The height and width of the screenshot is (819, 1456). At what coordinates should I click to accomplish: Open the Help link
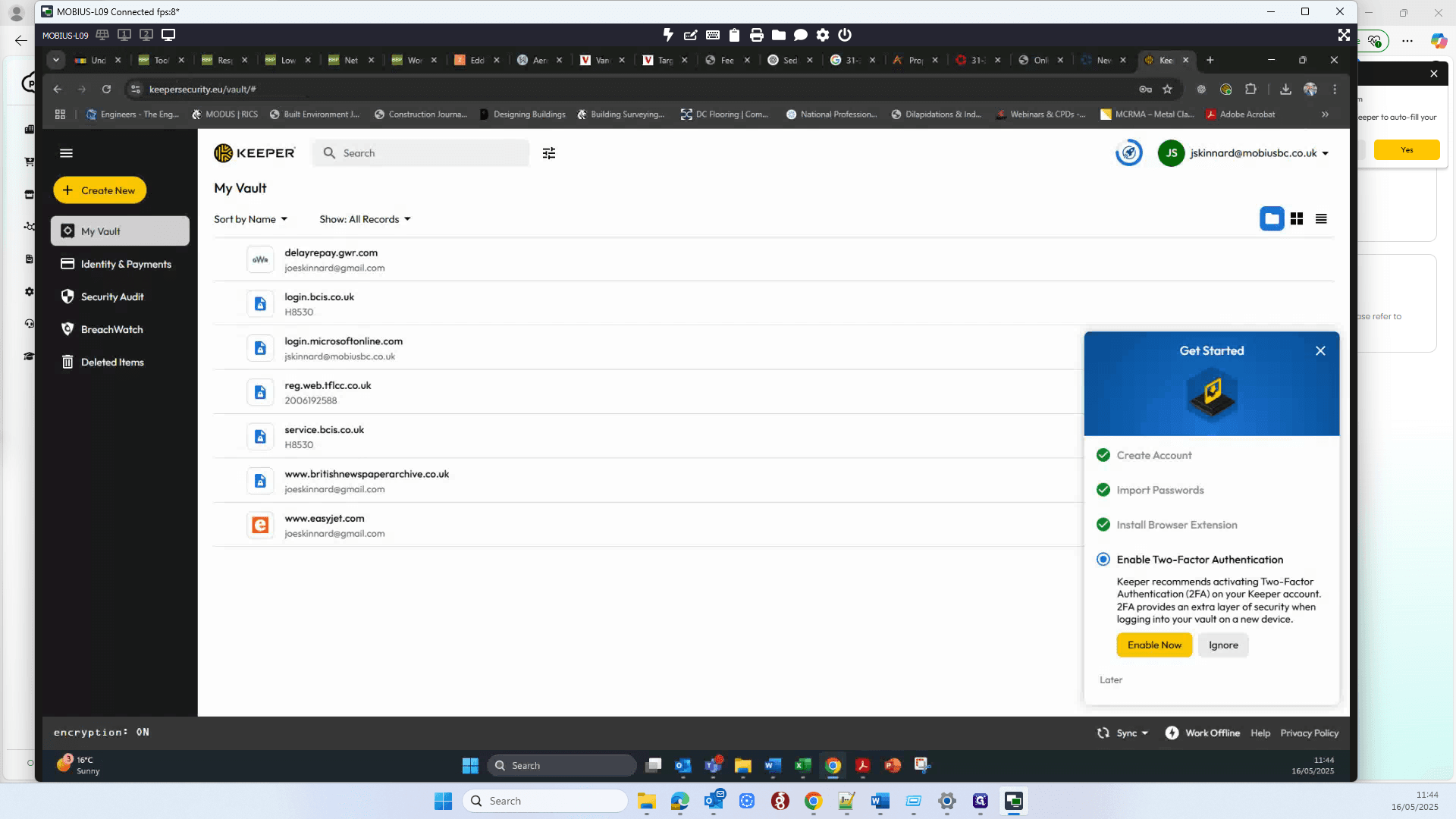(x=1260, y=733)
